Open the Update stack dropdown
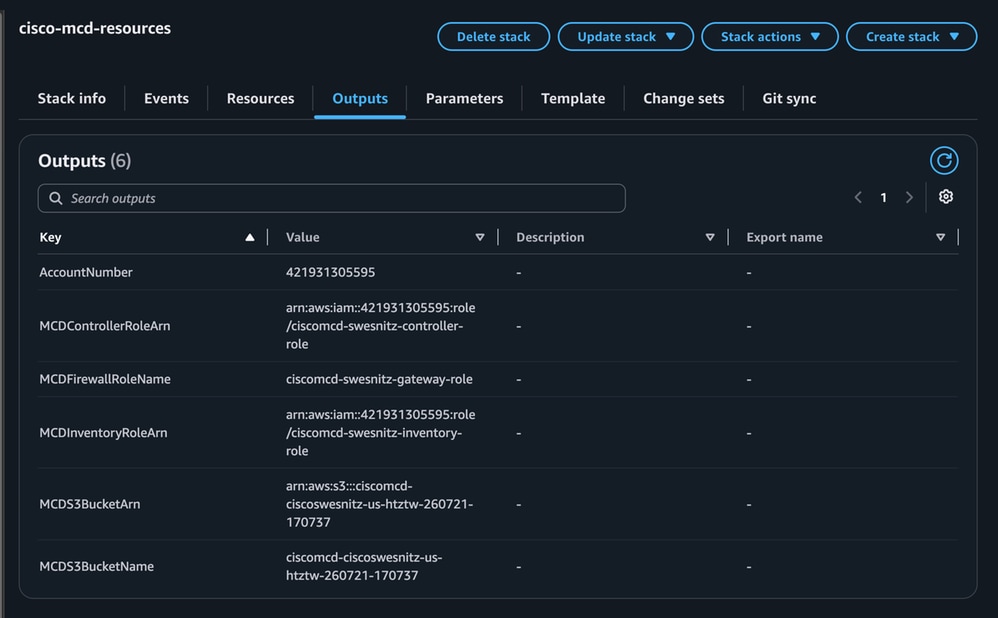Viewport: 998px width, 618px height. click(626, 37)
